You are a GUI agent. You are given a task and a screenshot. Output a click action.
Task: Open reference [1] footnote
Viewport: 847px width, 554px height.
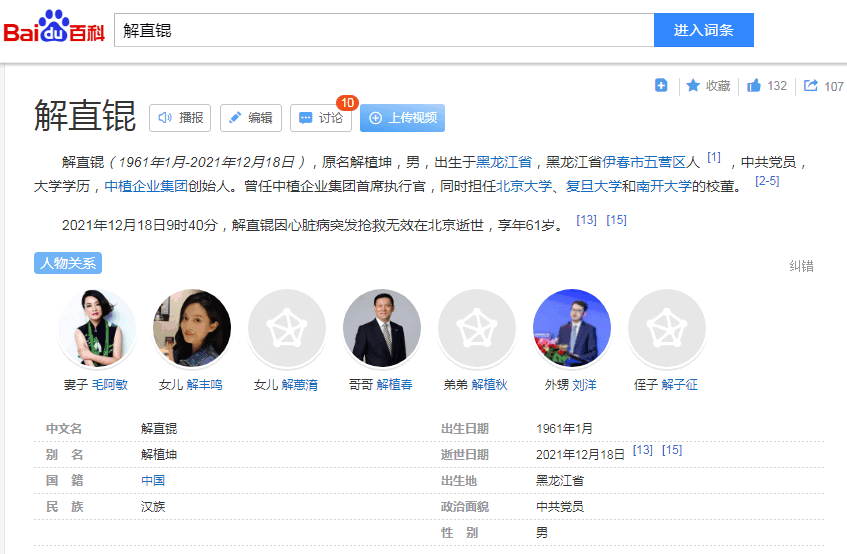[x=714, y=157]
